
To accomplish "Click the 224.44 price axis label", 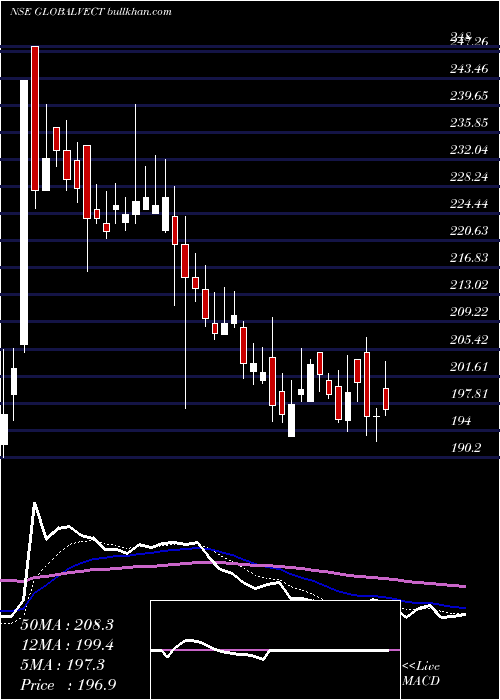I will click(469, 204).
